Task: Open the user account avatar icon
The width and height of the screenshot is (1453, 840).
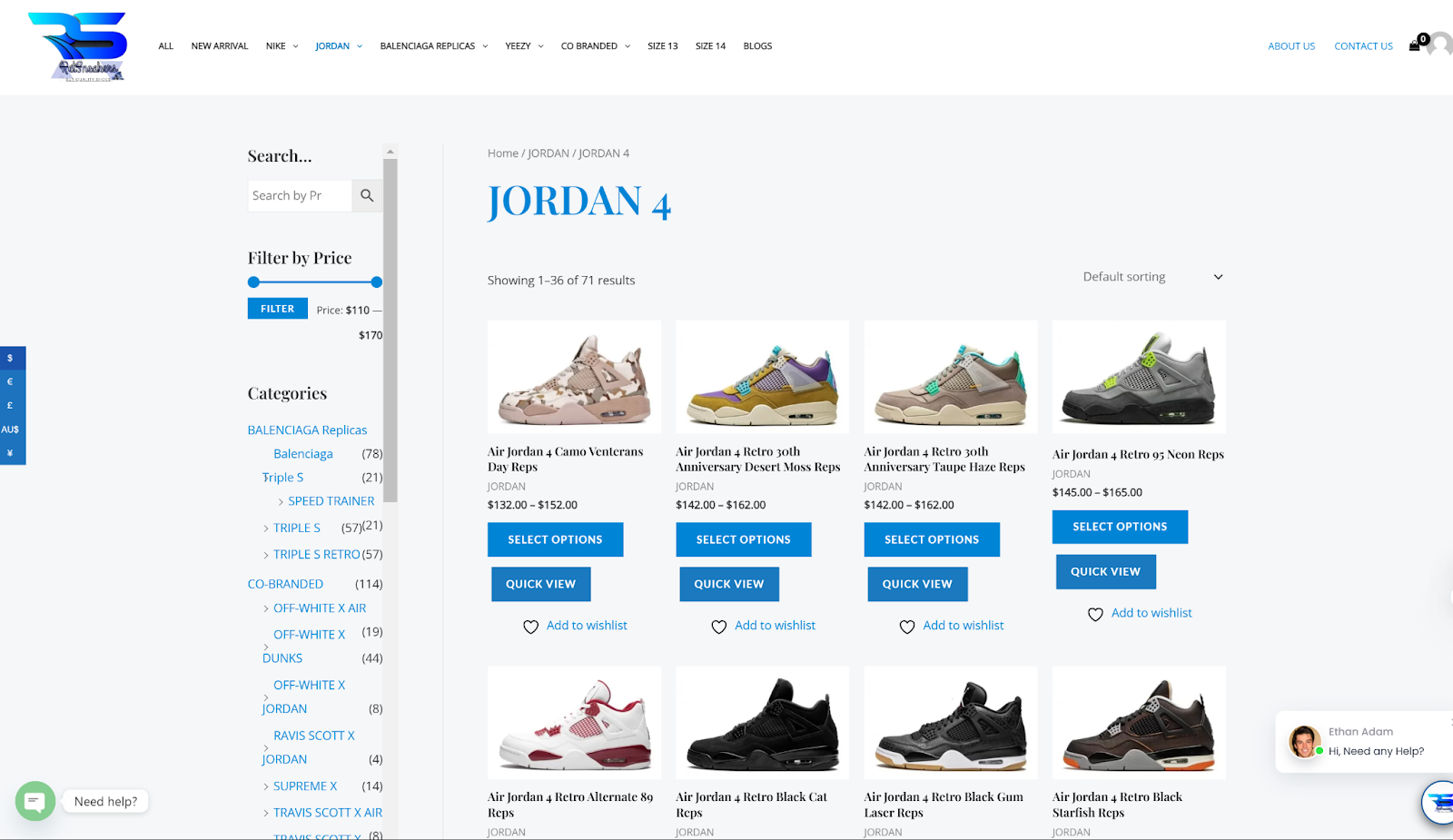Action: 1441,44
